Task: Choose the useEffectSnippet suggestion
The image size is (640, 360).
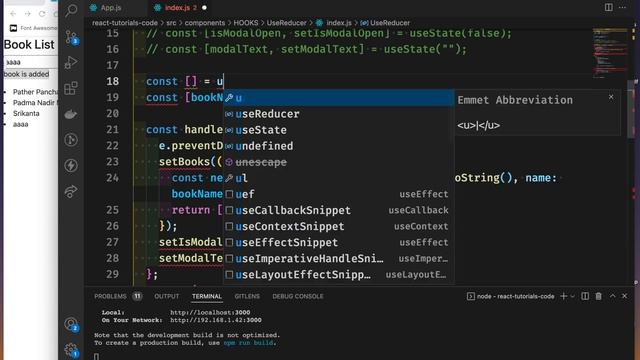Action: point(339,242)
